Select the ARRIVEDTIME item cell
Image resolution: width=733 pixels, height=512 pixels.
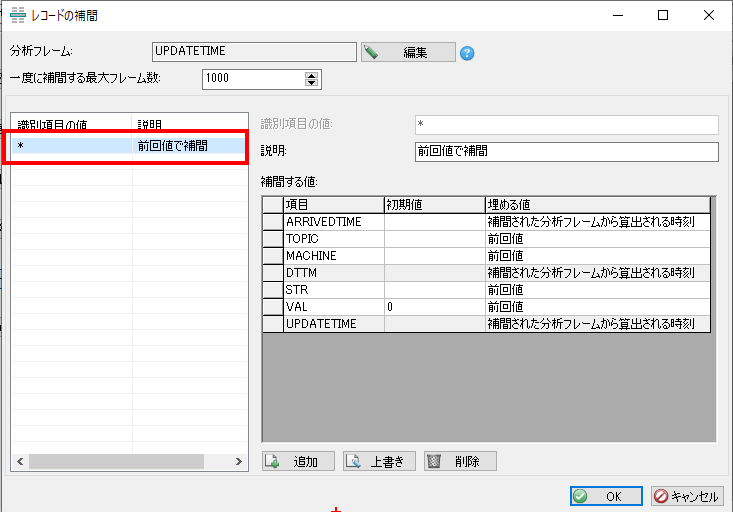tap(334, 222)
